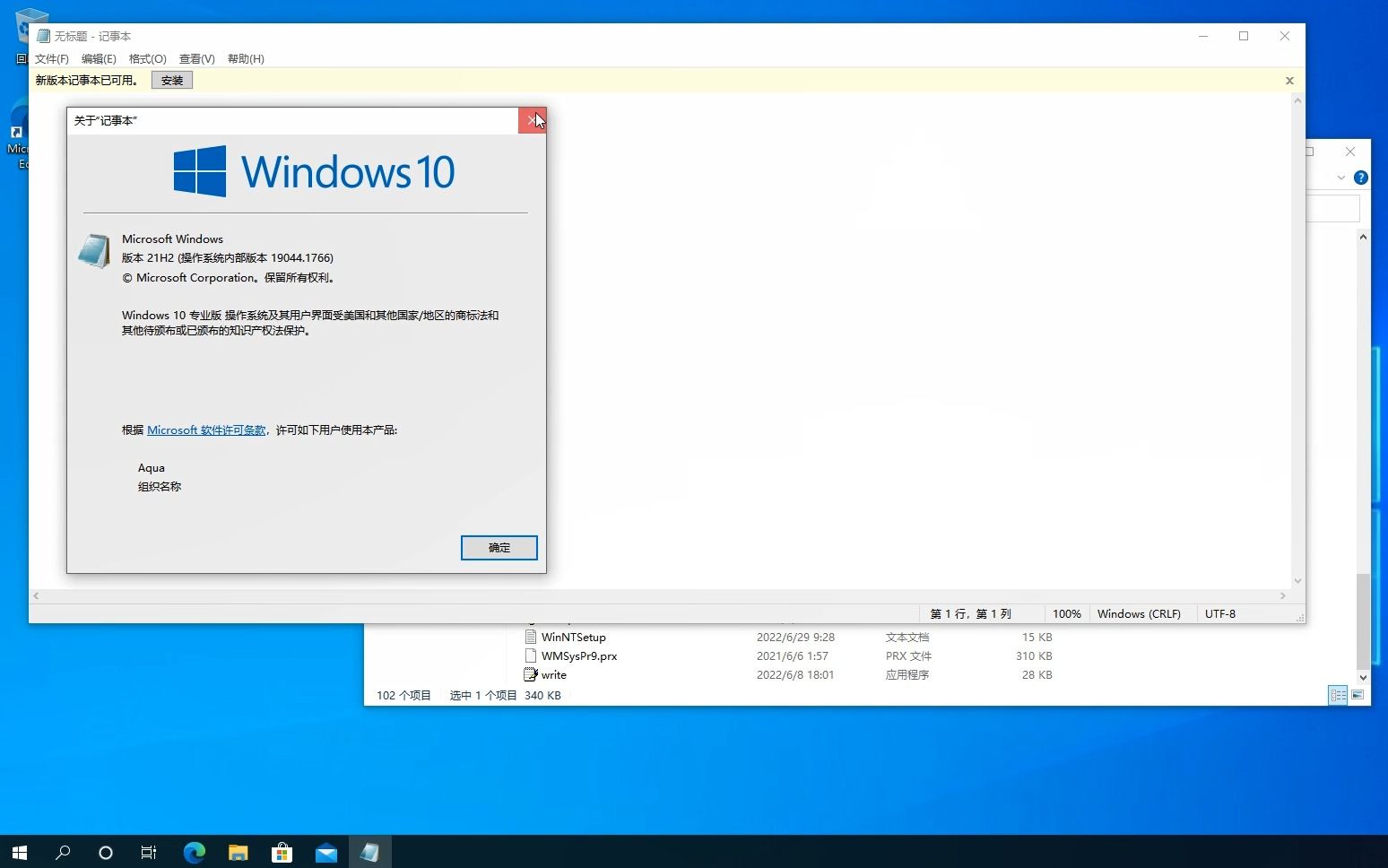Click 选中 1 个项目 340 KB status
Screen dimensions: 1388x868
point(505,695)
